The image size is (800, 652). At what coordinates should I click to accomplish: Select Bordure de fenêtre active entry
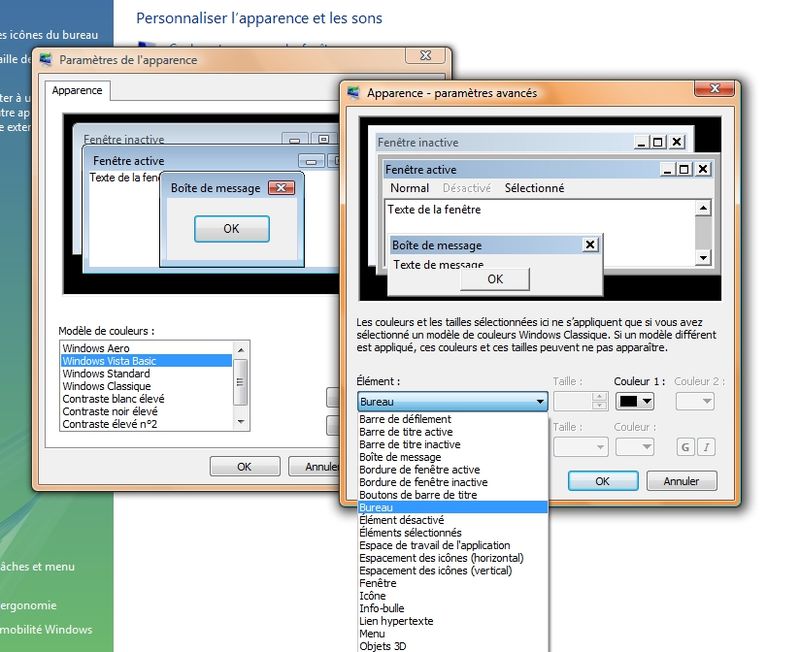click(453, 469)
